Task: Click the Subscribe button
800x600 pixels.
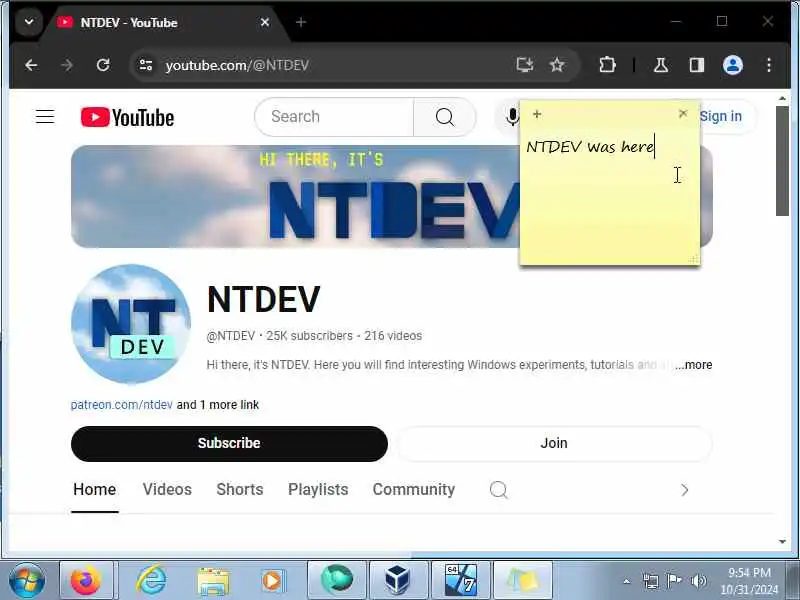Action: pyautogui.click(x=229, y=443)
